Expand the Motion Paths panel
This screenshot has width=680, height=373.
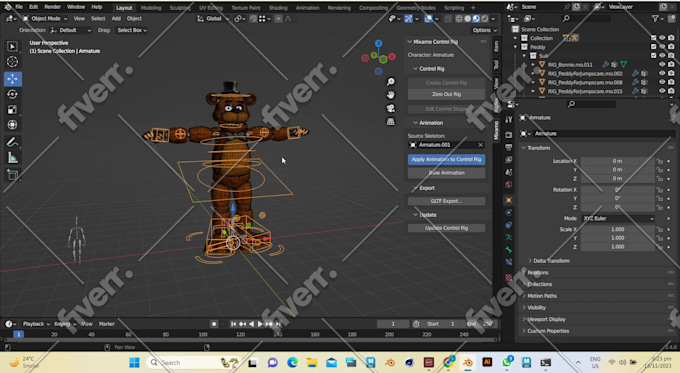541,296
